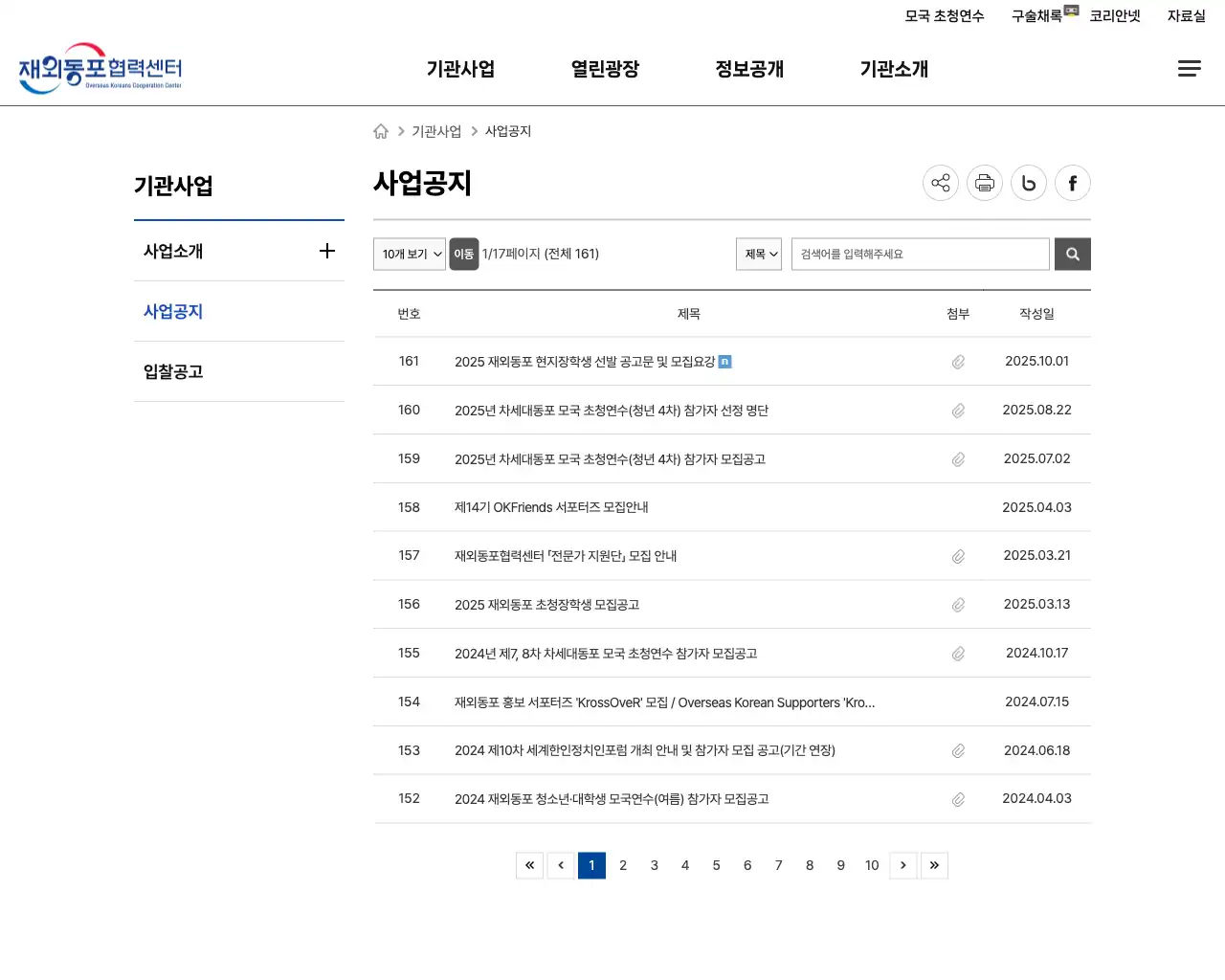Open attachment icon for post 160
This screenshot has height=980, width=1225.
coord(958,411)
